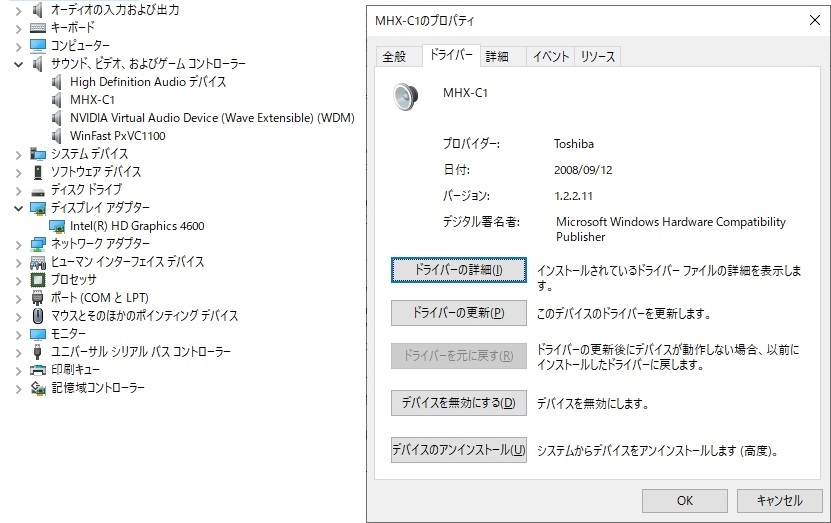The height and width of the screenshot is (523, 831).
Task: Expand the network adapters node
Action: tap(18, 244)
